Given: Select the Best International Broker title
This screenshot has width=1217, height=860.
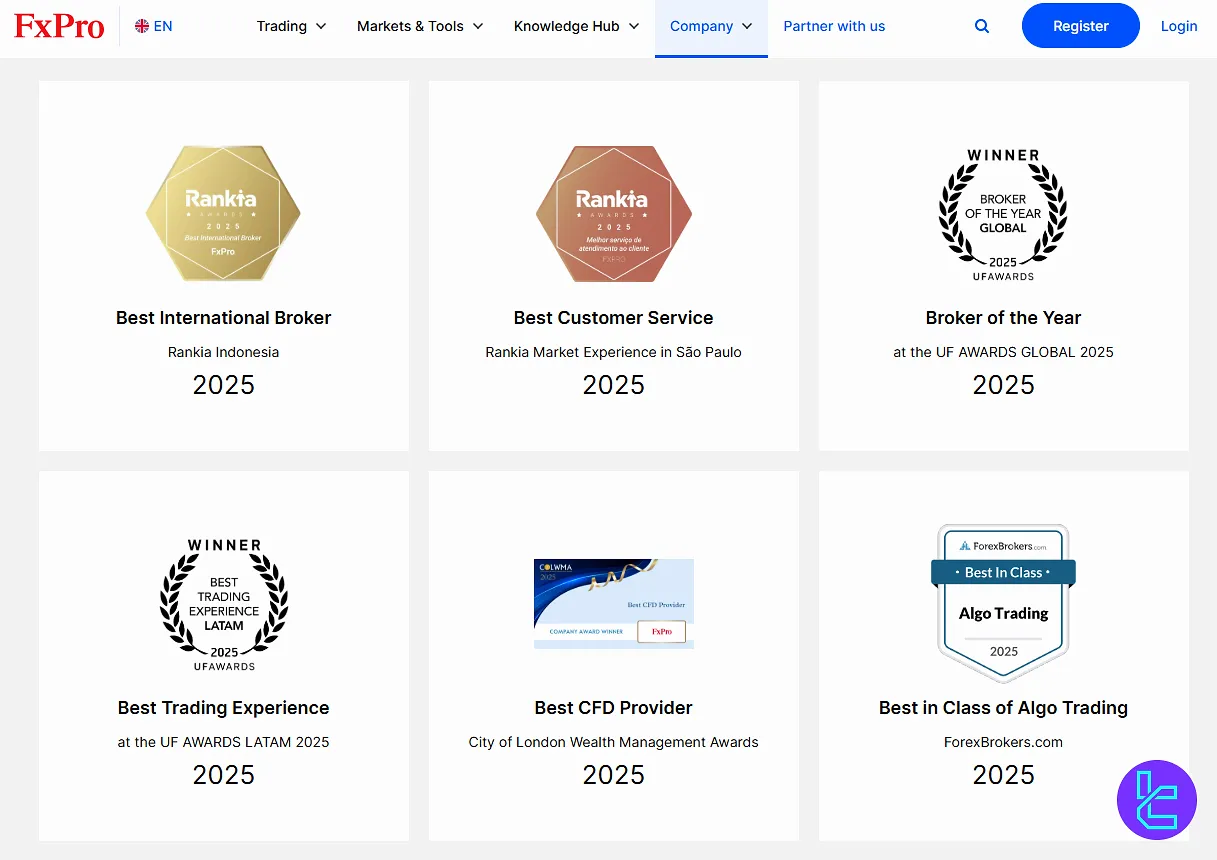Looking at the screenshot, I should tap(224, 318).
